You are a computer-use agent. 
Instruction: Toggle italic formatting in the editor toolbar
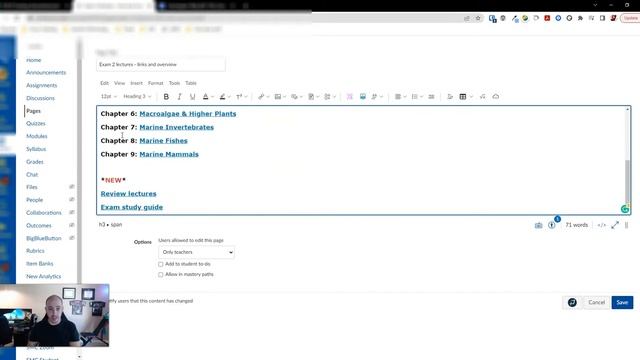pyautogui.click(x=179, y=97)
